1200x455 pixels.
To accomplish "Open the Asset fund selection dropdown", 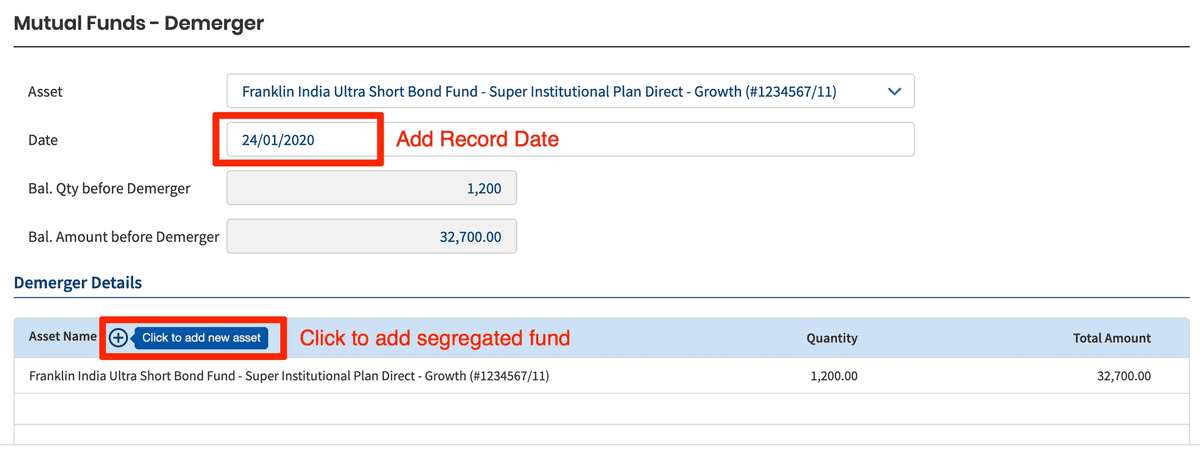I will click(570, 92).
